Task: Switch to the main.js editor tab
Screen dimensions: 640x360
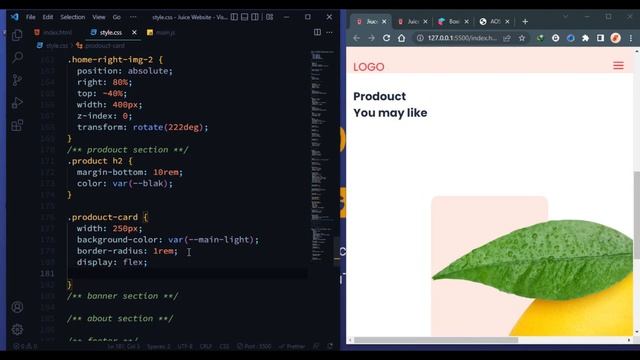Action: pyautogui.click(x=161, y=32)
